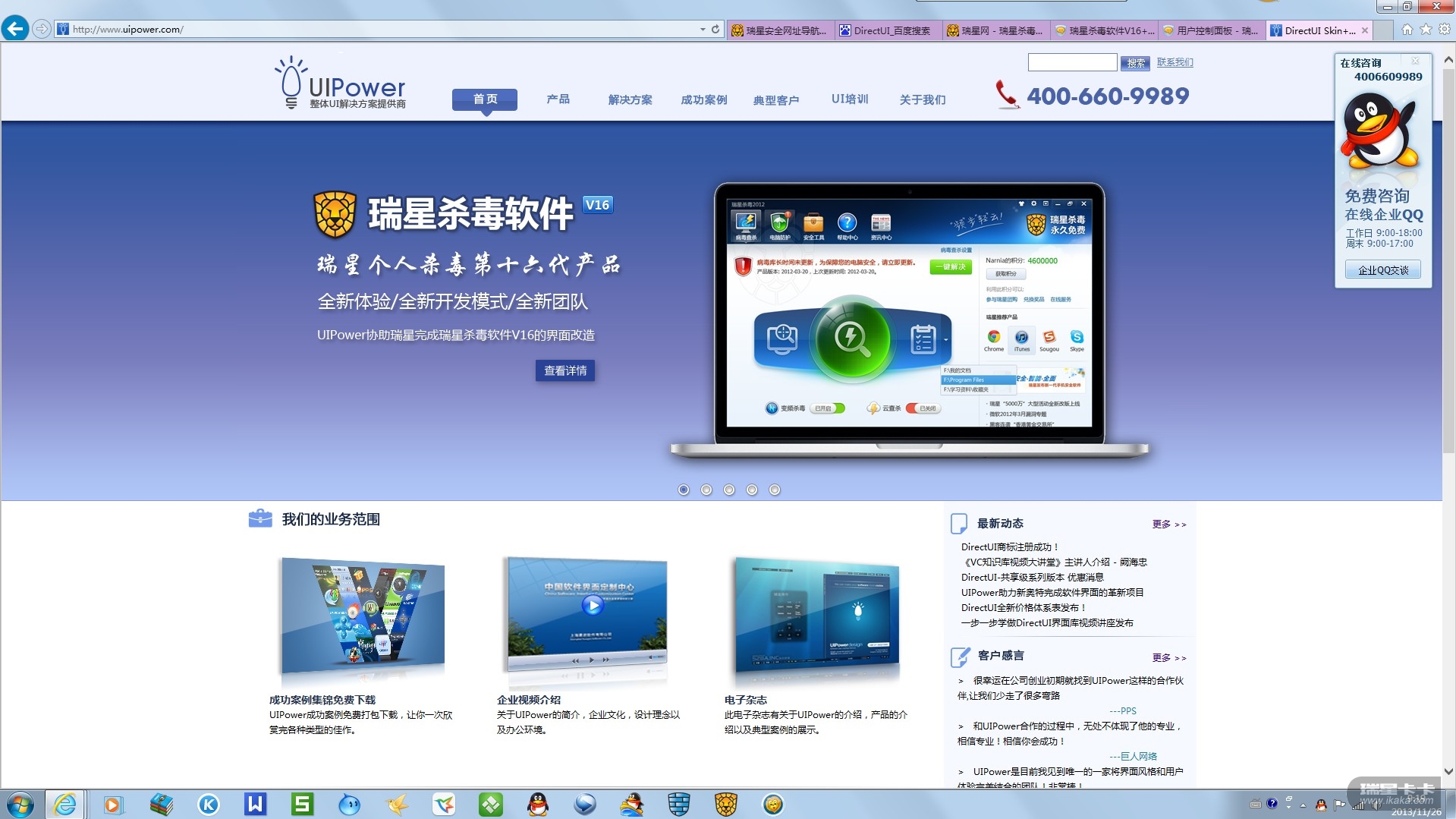
Task: Click the 搜索 search button
Action: coord(1135,63)
